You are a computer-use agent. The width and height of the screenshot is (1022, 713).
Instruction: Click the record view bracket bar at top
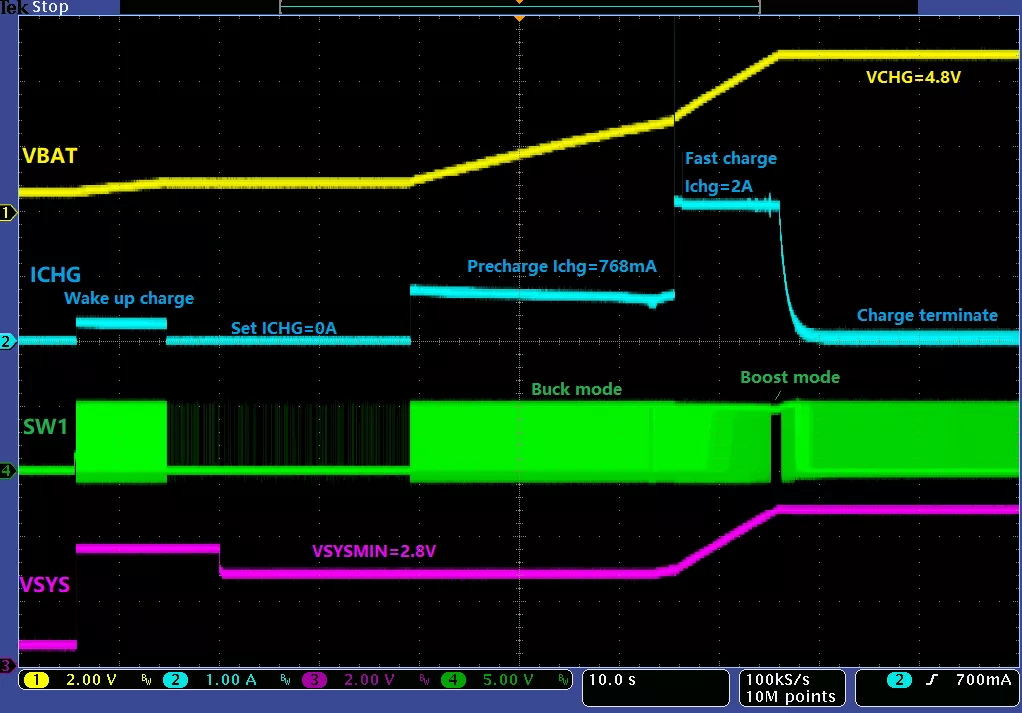(519, 7)
